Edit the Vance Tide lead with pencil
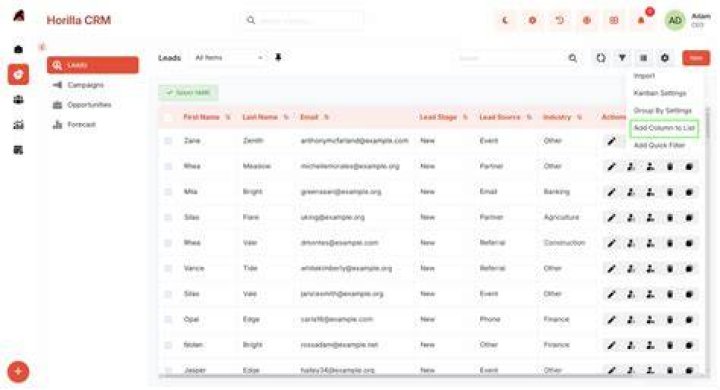 click(x=611, y=269)
